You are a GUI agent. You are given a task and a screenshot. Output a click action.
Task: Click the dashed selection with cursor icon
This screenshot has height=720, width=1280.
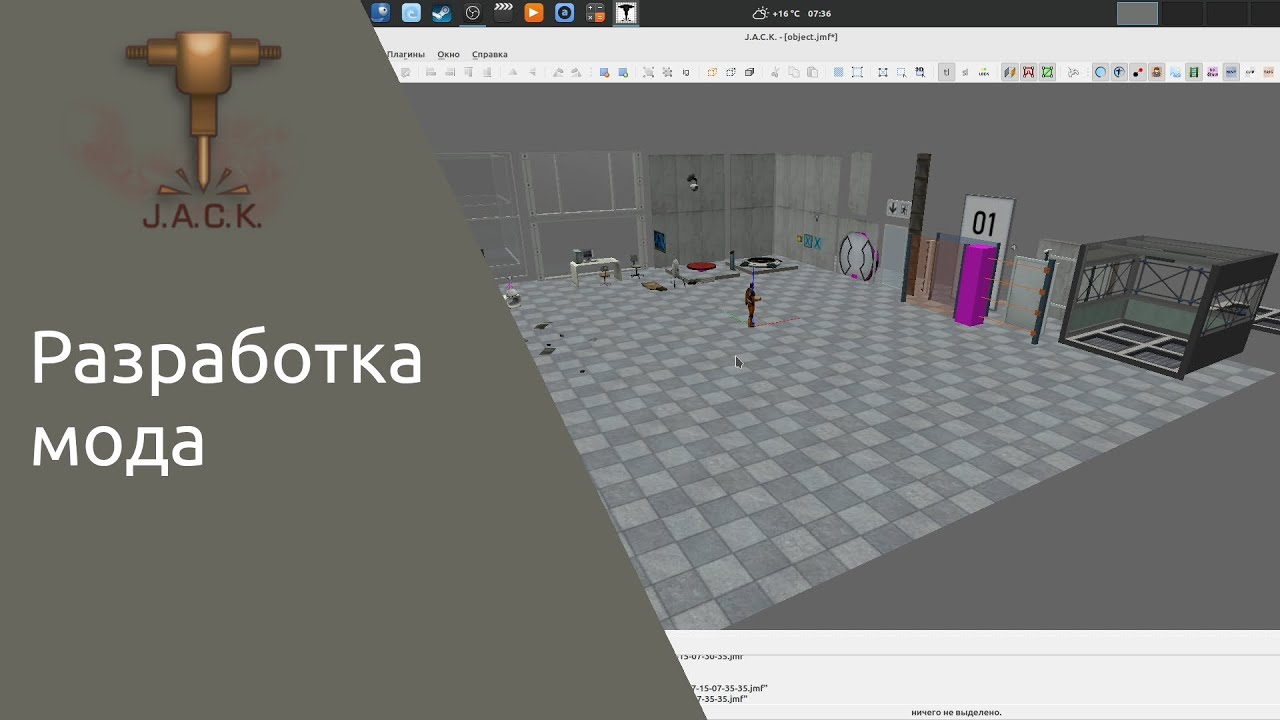(902, 72)
